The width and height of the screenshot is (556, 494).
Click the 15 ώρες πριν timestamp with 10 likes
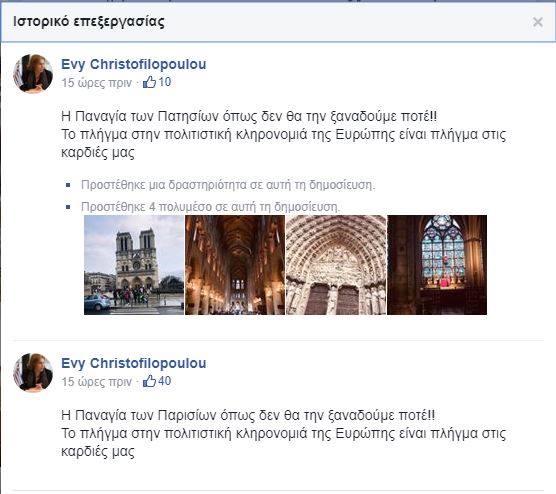(96, 83)
